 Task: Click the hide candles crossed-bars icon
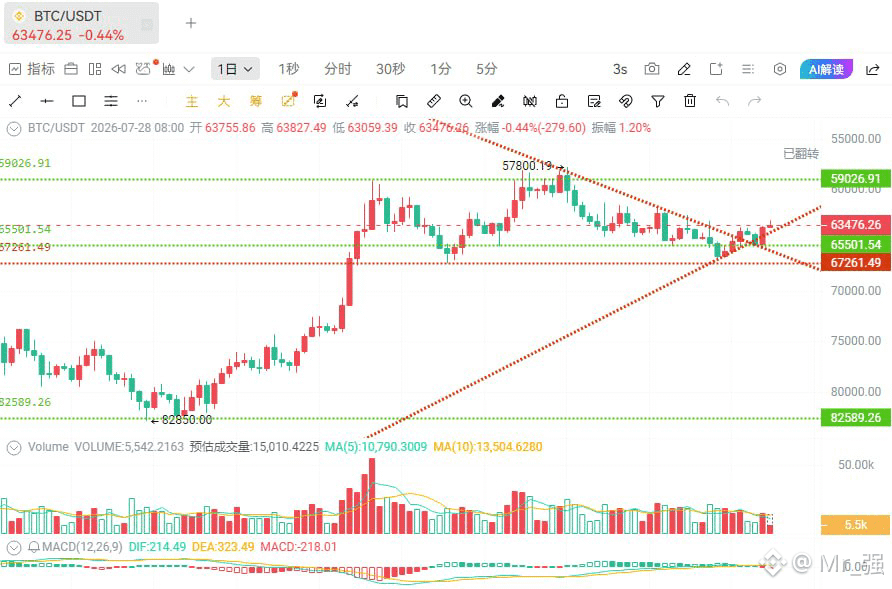[x=530, y=101]
